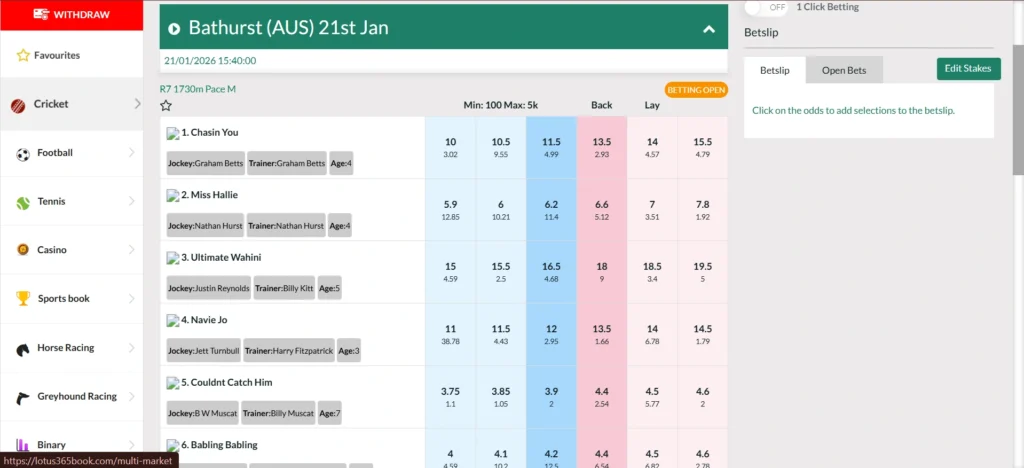Select the 5.9 odds for Miss Hallie
The height and width of the screenshot is (468, 1024).
[x=451, y=210]
